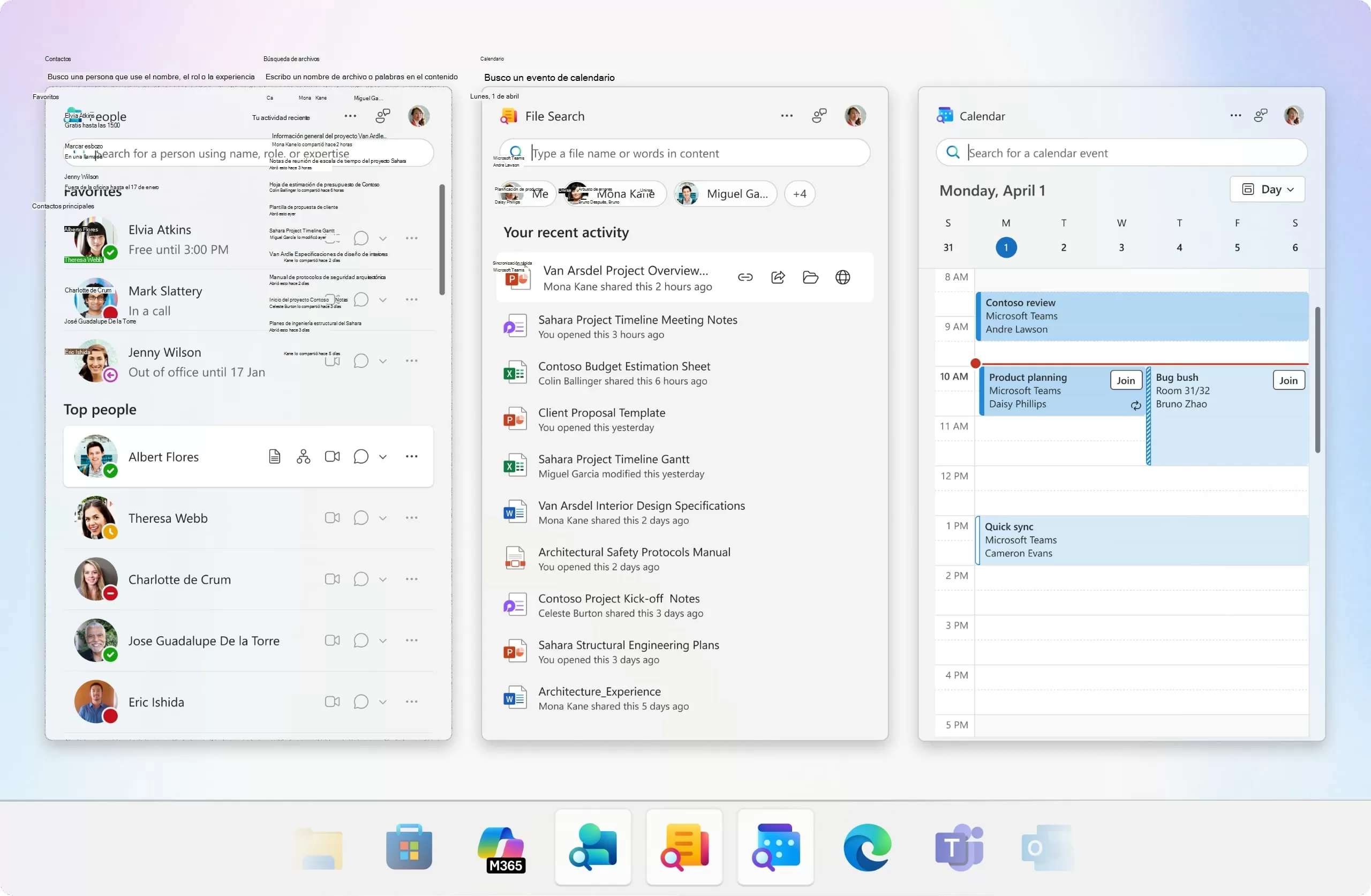The image size is (1371, 896).
Task: Click the calendar event search field
Action: (1121, 153)
